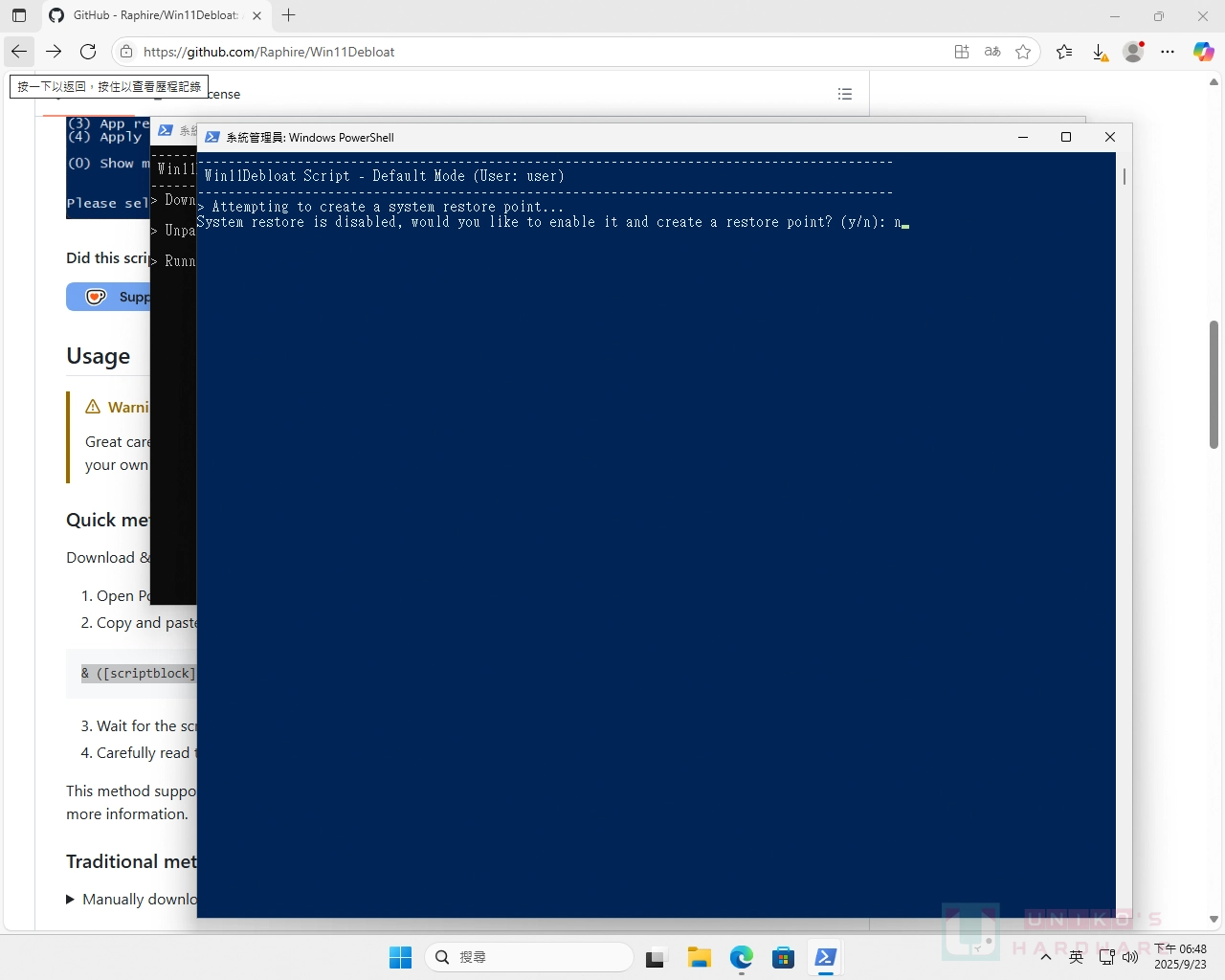Click the scriptblock code snippet
The image size is (1225, 980).
point(139,673)
